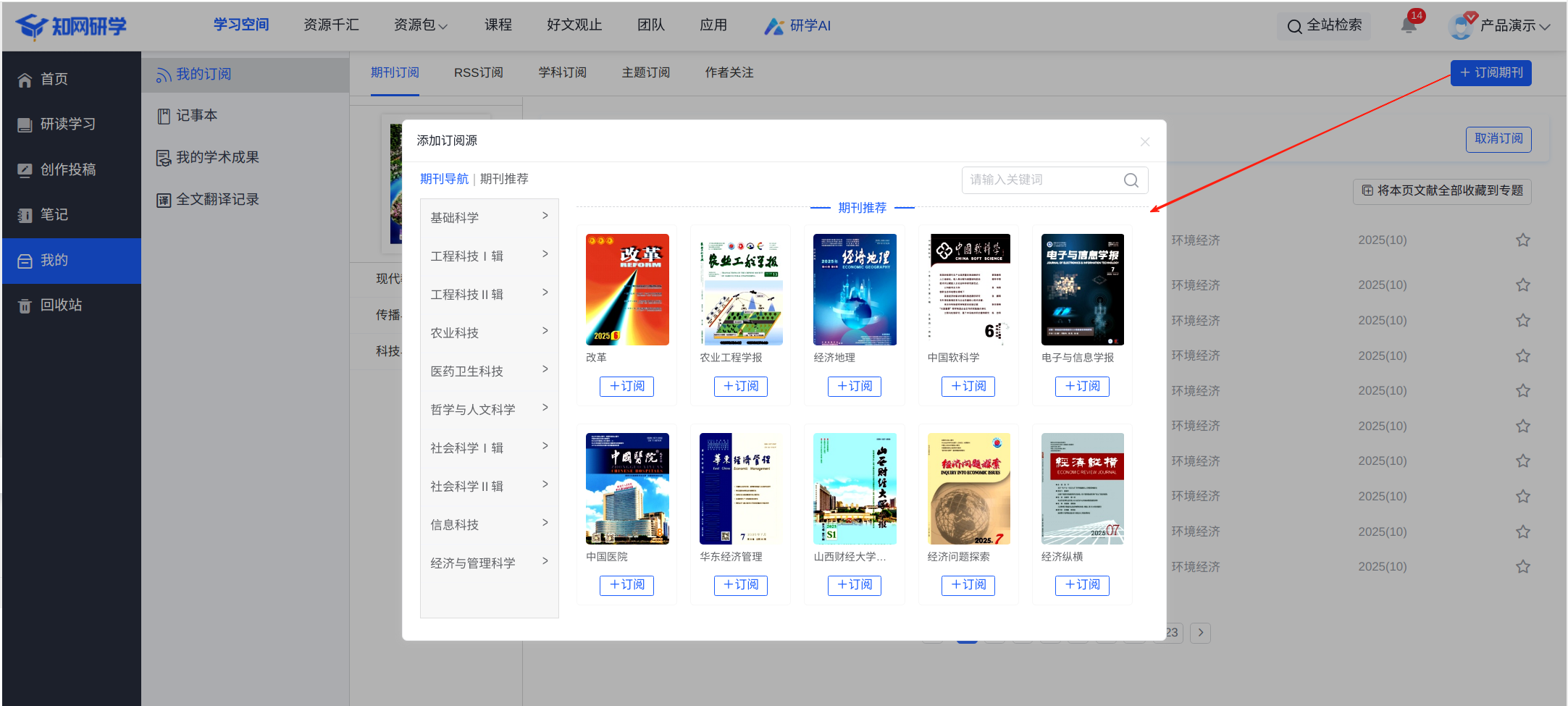Expand 经济与管理科学 category
The width and height of the screenshot is (1568, 706).
pyautogui.click(x=489, y=563)
